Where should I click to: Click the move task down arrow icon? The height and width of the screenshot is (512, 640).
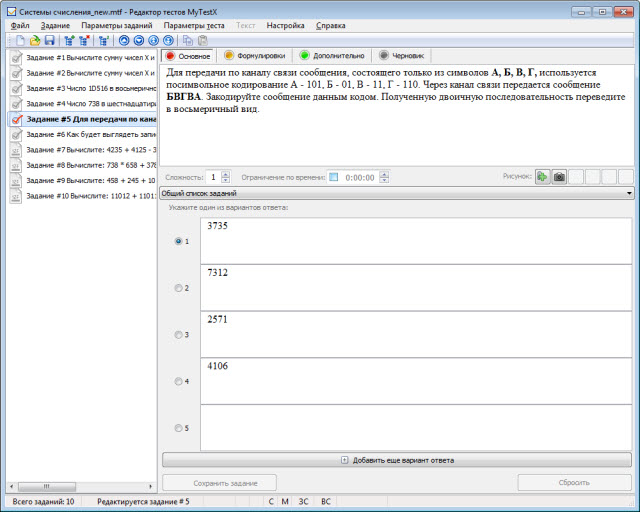click(139, 40)
